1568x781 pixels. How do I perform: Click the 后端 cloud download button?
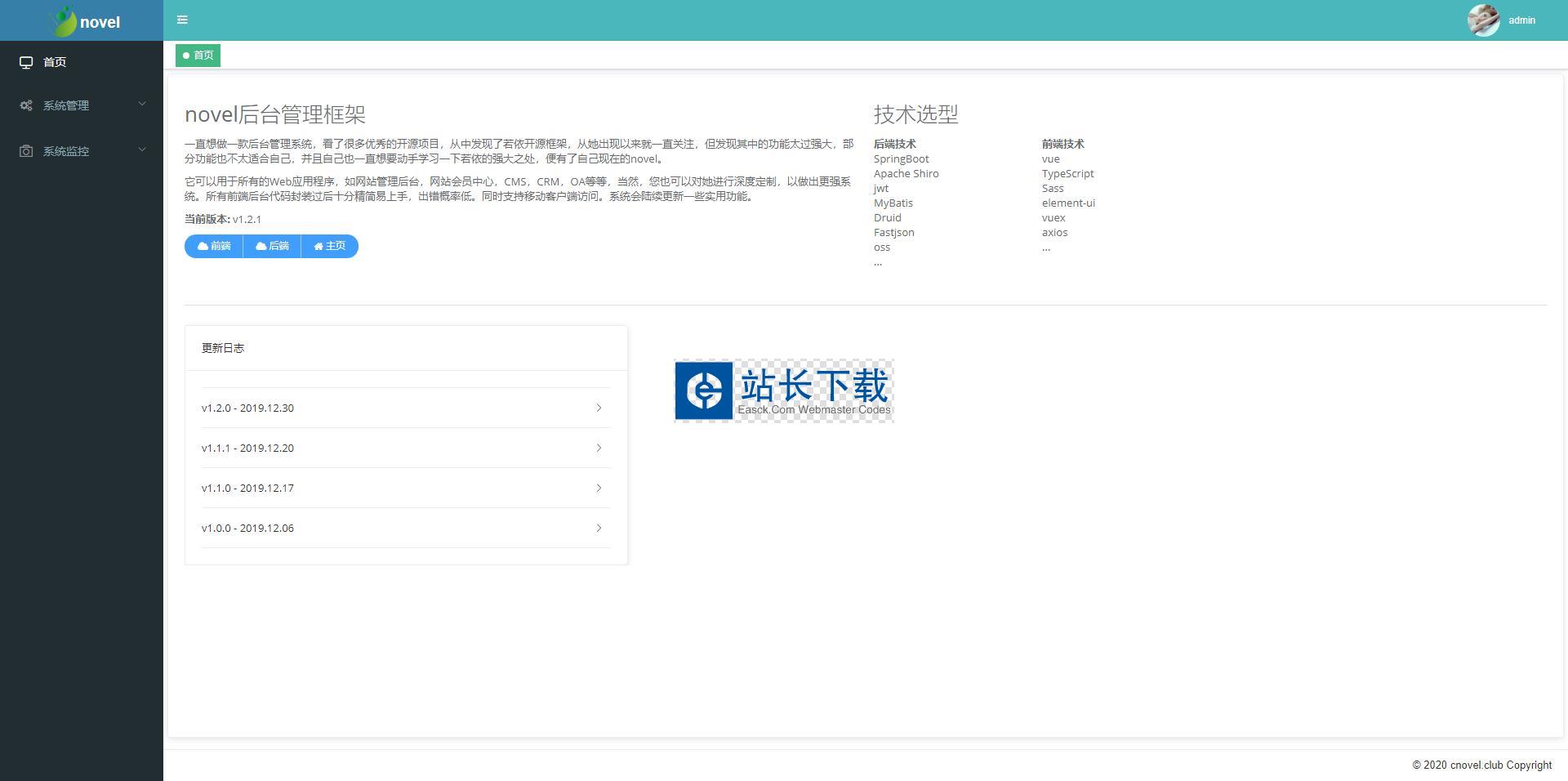[272, 246]
